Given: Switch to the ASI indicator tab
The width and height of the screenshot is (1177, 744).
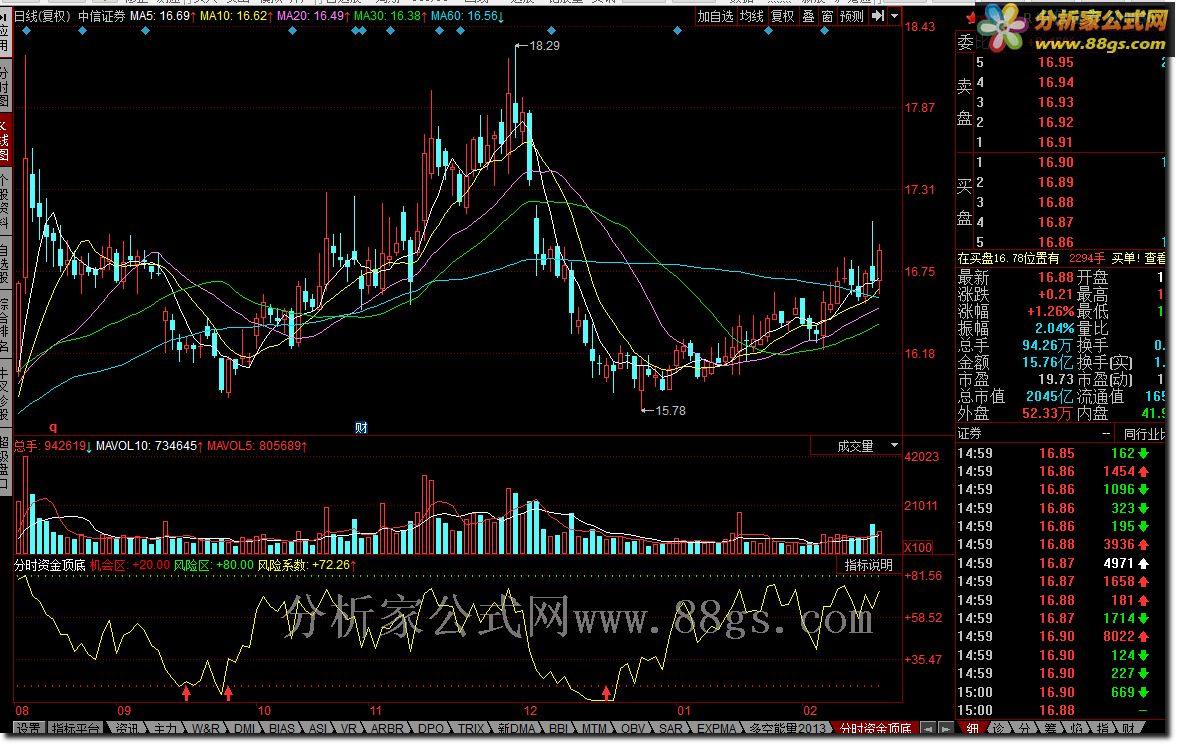Looking at the screenshot, I should 318,729.
